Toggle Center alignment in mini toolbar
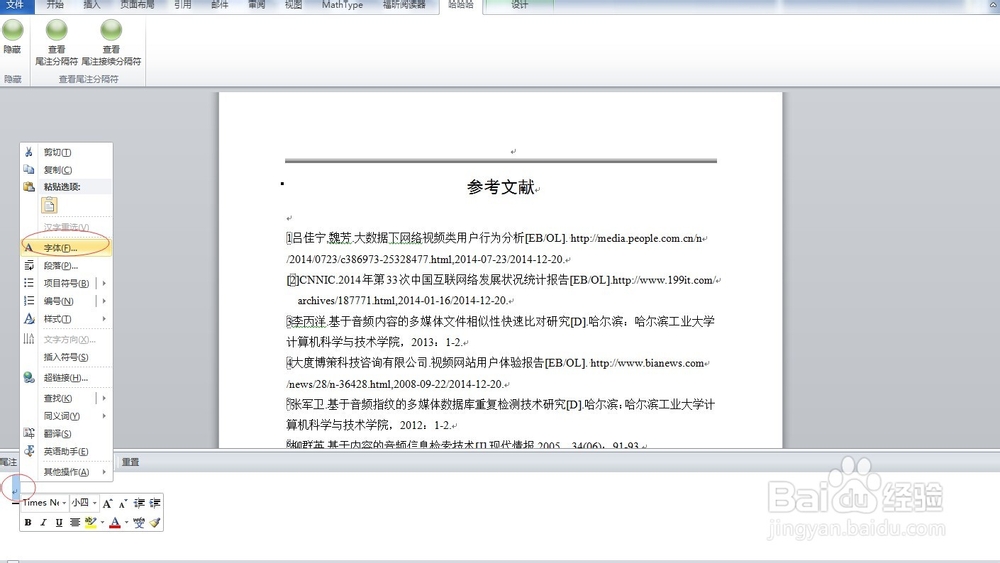1000x563 pixels. (75, 522)
